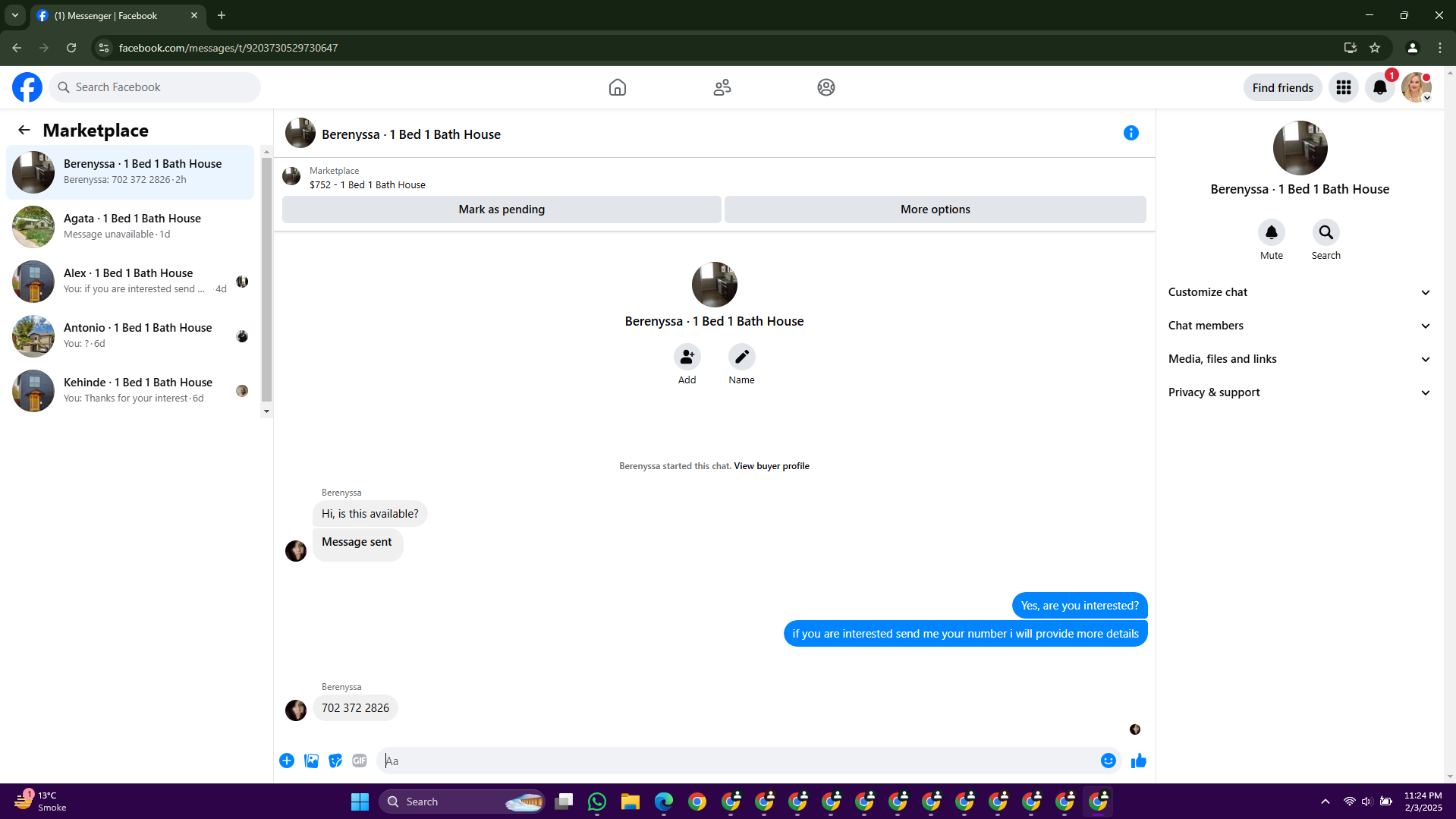Open the Facebook menu grid icon
The width and height of the screenshot is (1456, 819).
pyautogui.click(x=1344, y=87)
